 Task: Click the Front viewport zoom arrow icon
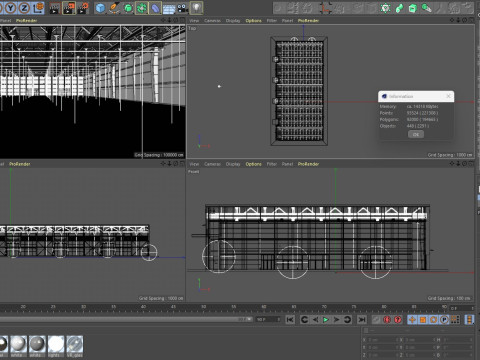pos(458,164)
